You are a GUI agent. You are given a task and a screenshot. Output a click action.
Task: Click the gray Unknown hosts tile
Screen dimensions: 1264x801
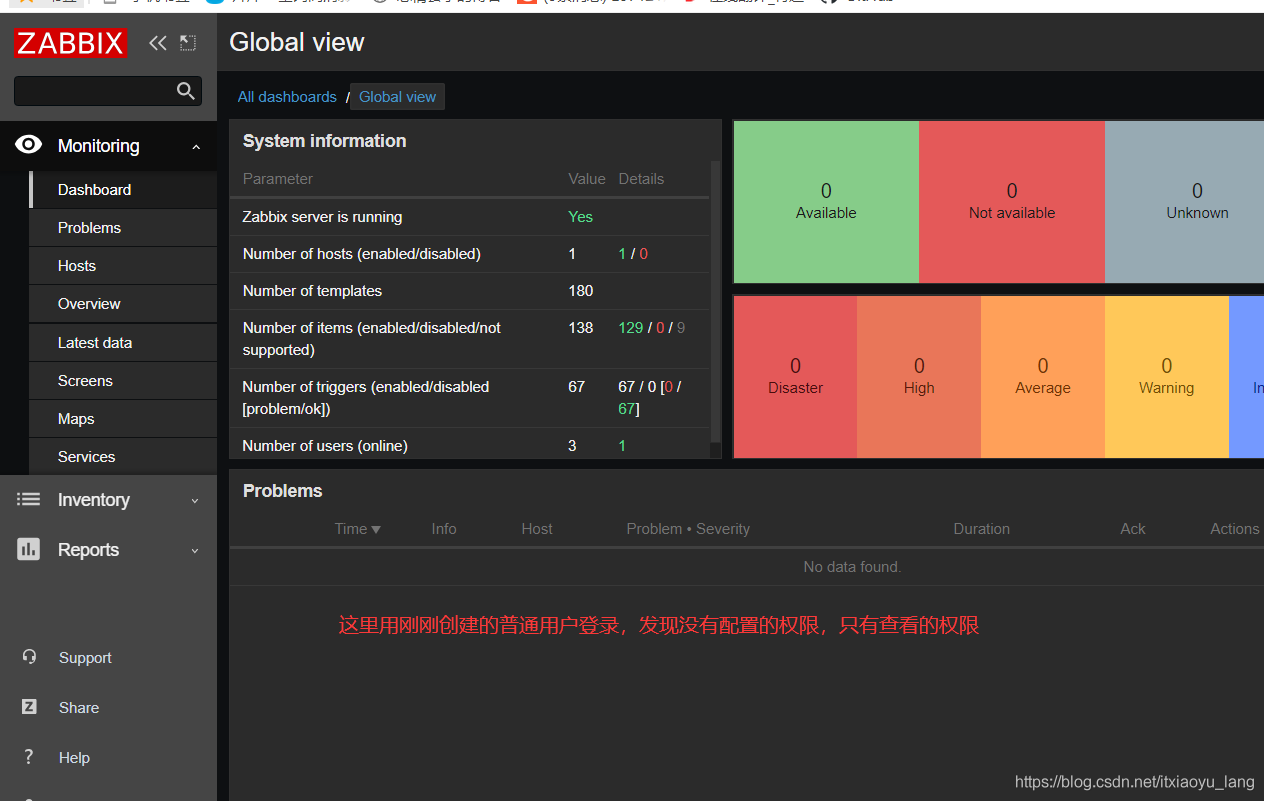(x=1185, y=202)
